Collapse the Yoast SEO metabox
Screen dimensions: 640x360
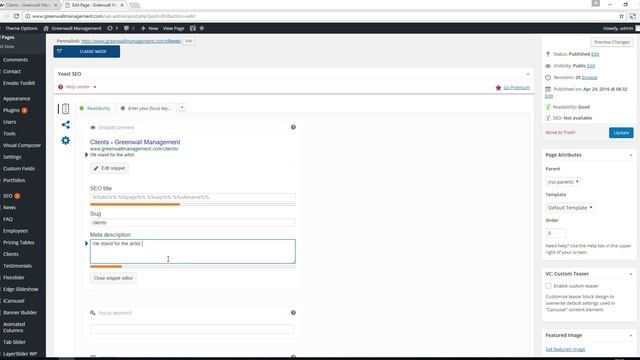(x=528, y=74)
